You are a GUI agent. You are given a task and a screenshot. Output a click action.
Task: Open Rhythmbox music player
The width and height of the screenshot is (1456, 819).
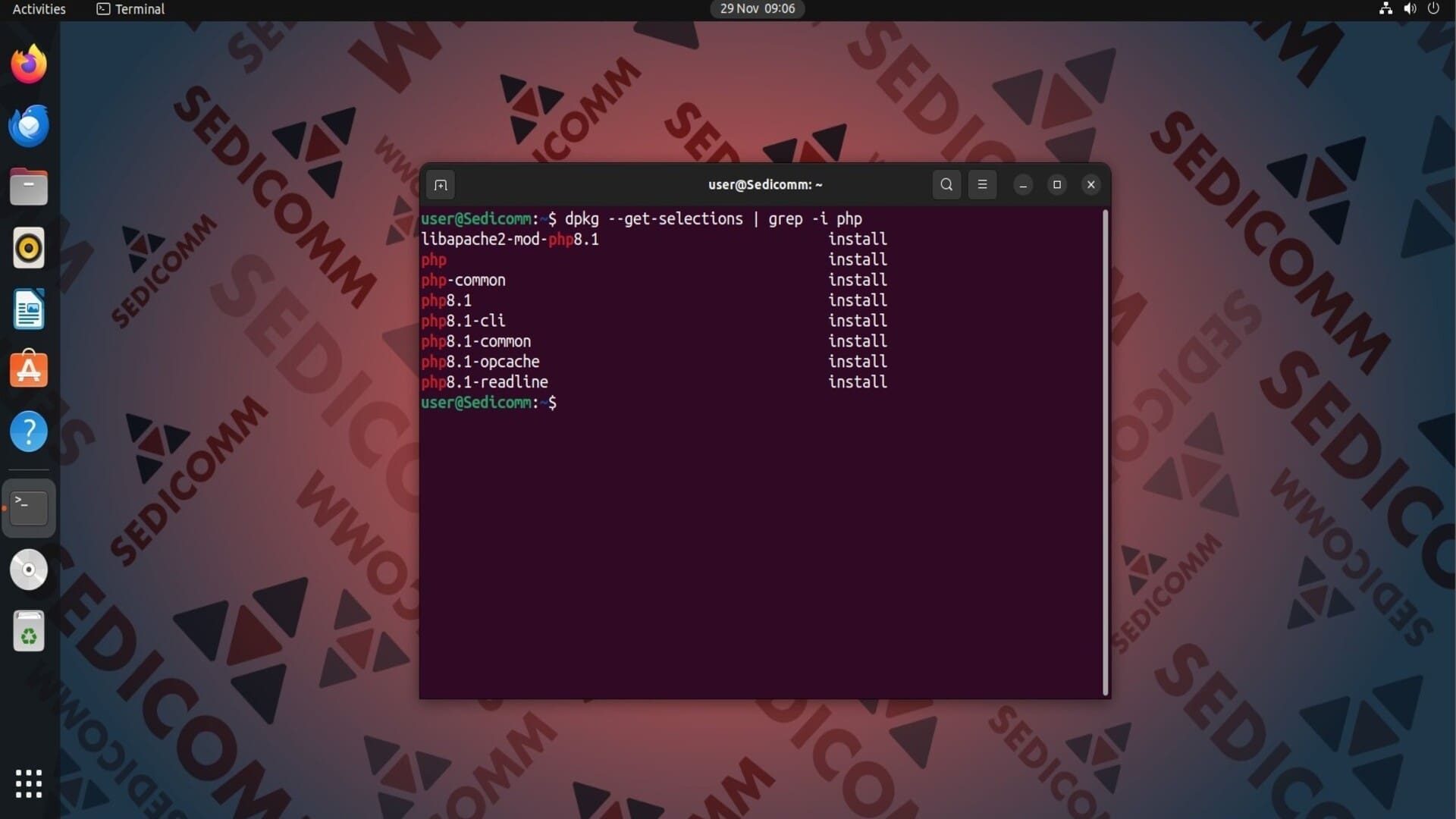click(x=29, y=248)
